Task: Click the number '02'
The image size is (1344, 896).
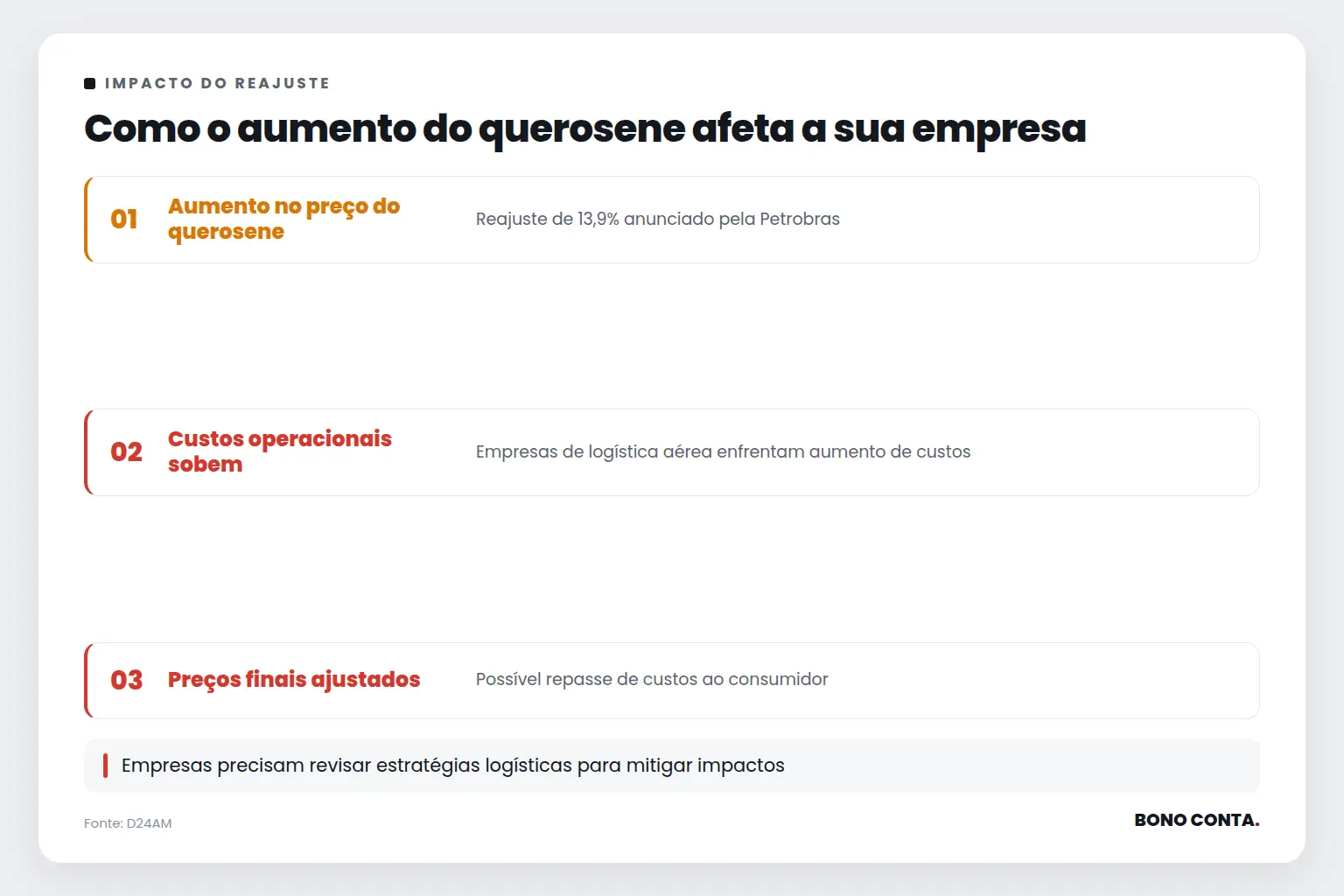Action: pyautogui.click(x=126, y=451)
